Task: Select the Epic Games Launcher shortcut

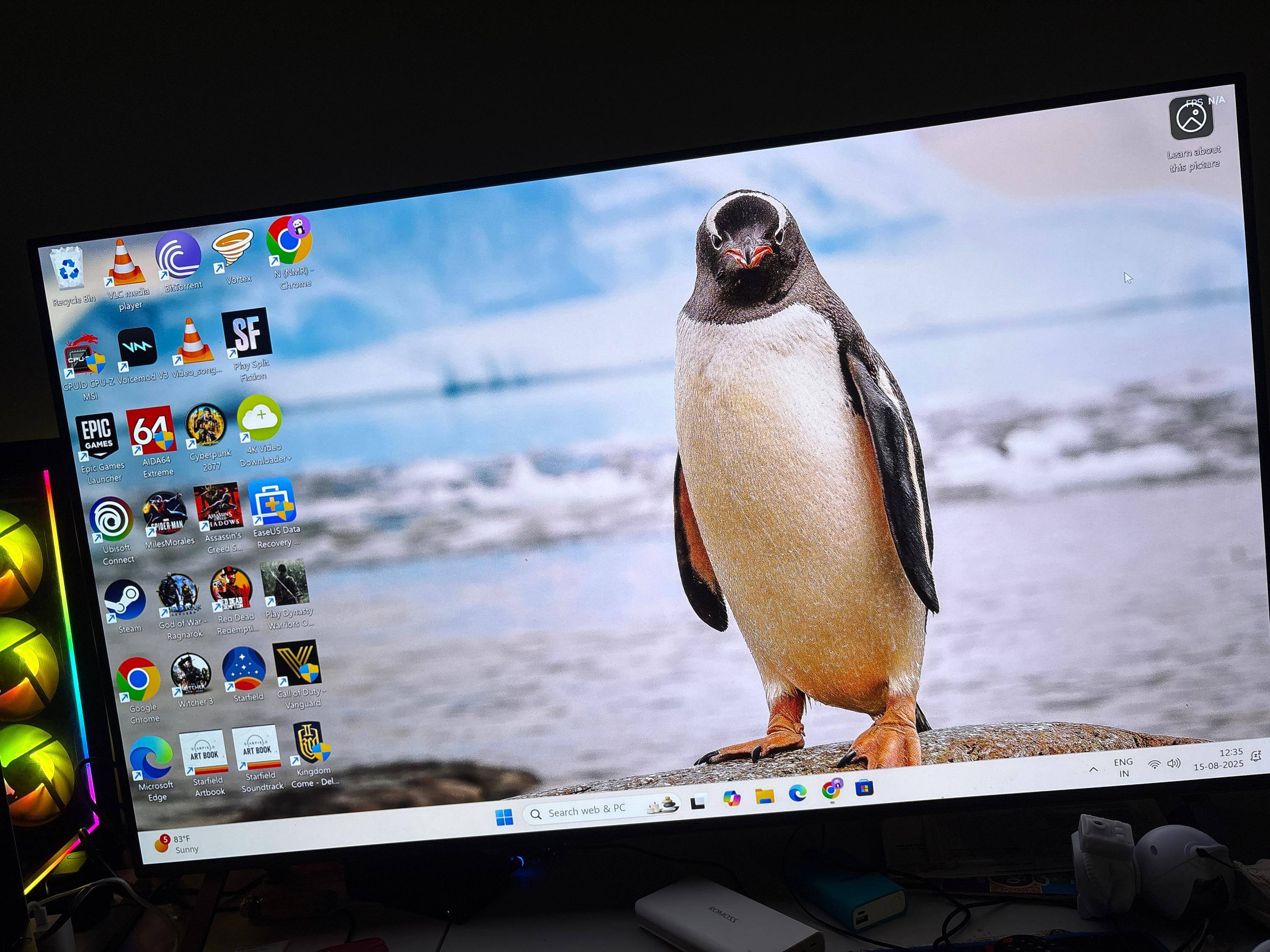Action: click(x=97, y=436)
